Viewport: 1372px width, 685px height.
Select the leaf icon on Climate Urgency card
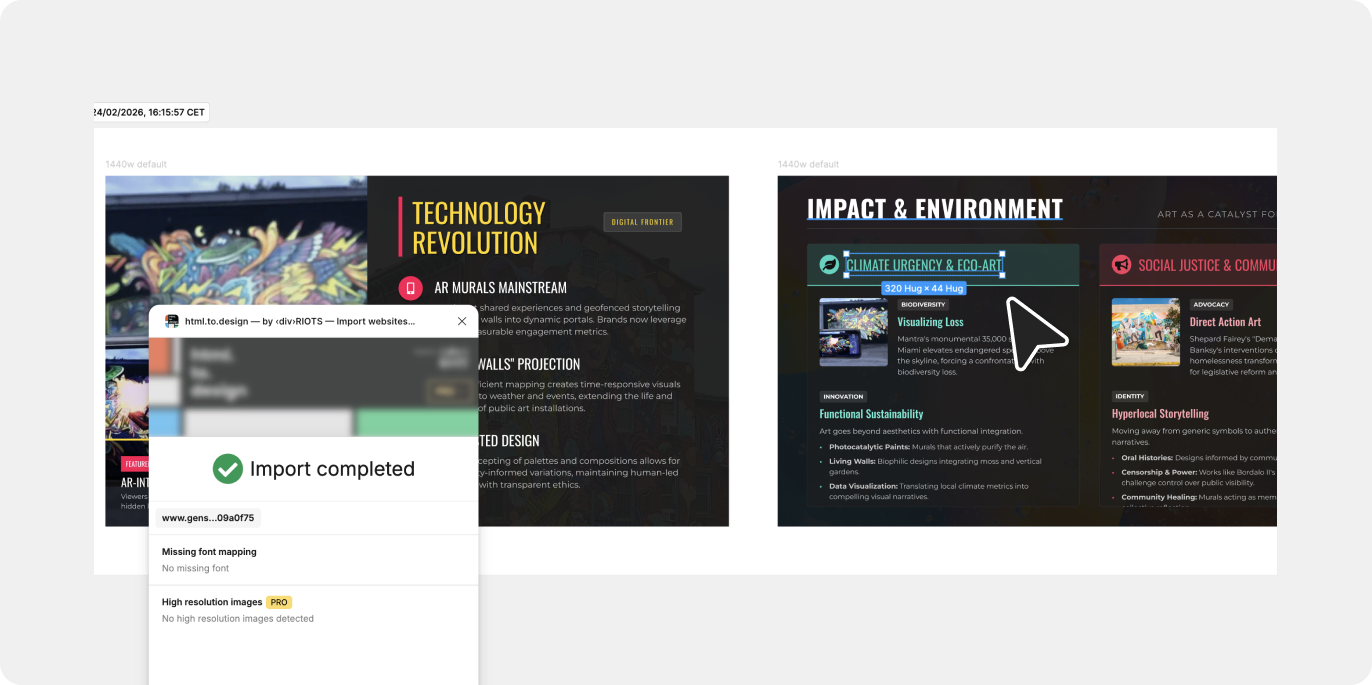tap(827, 263)
